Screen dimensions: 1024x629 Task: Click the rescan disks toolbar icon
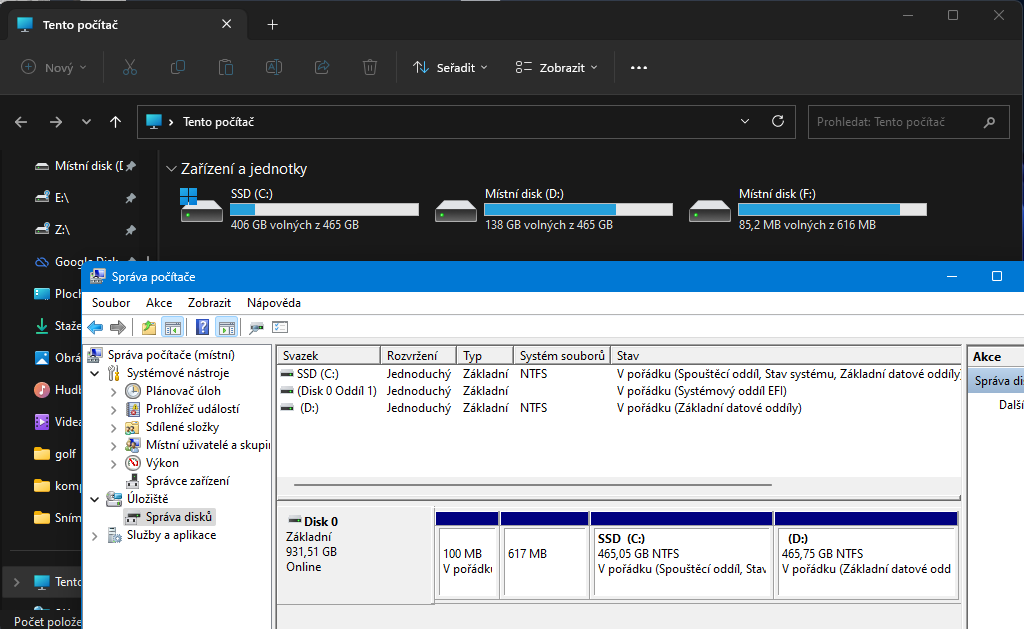pos(257,327)
